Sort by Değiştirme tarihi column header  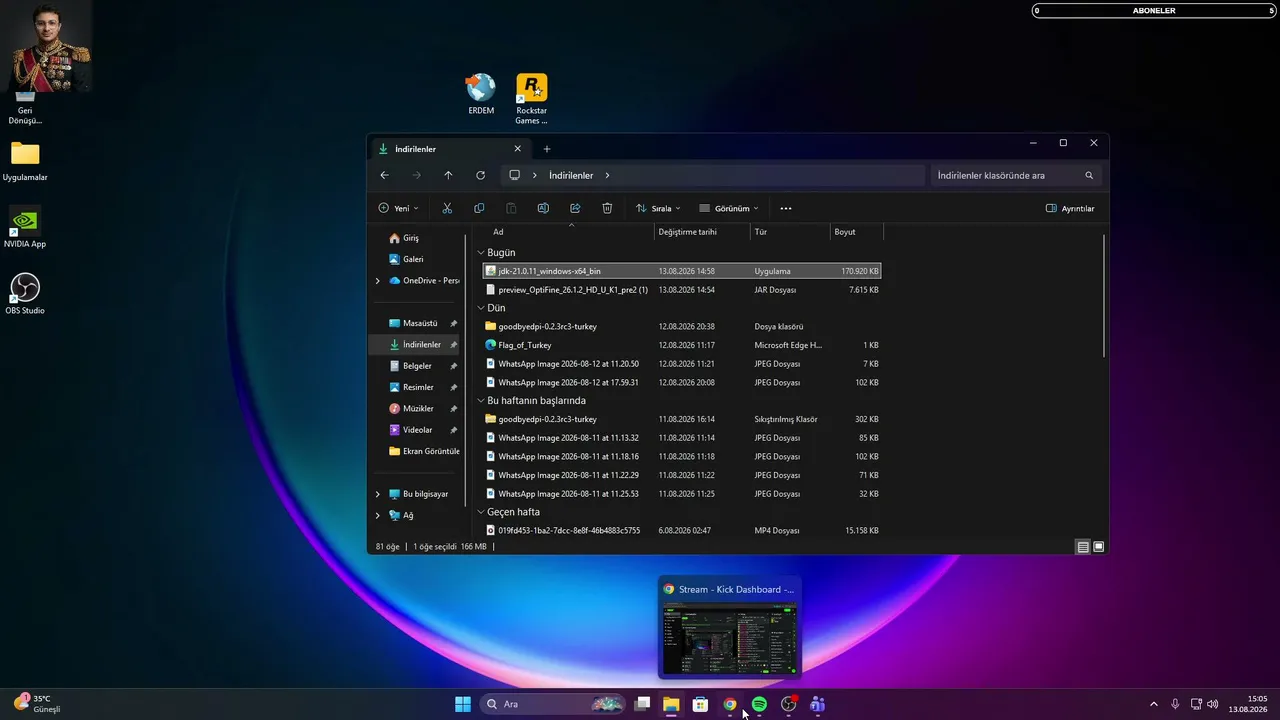pyautogui.click(x=702, y=232)
